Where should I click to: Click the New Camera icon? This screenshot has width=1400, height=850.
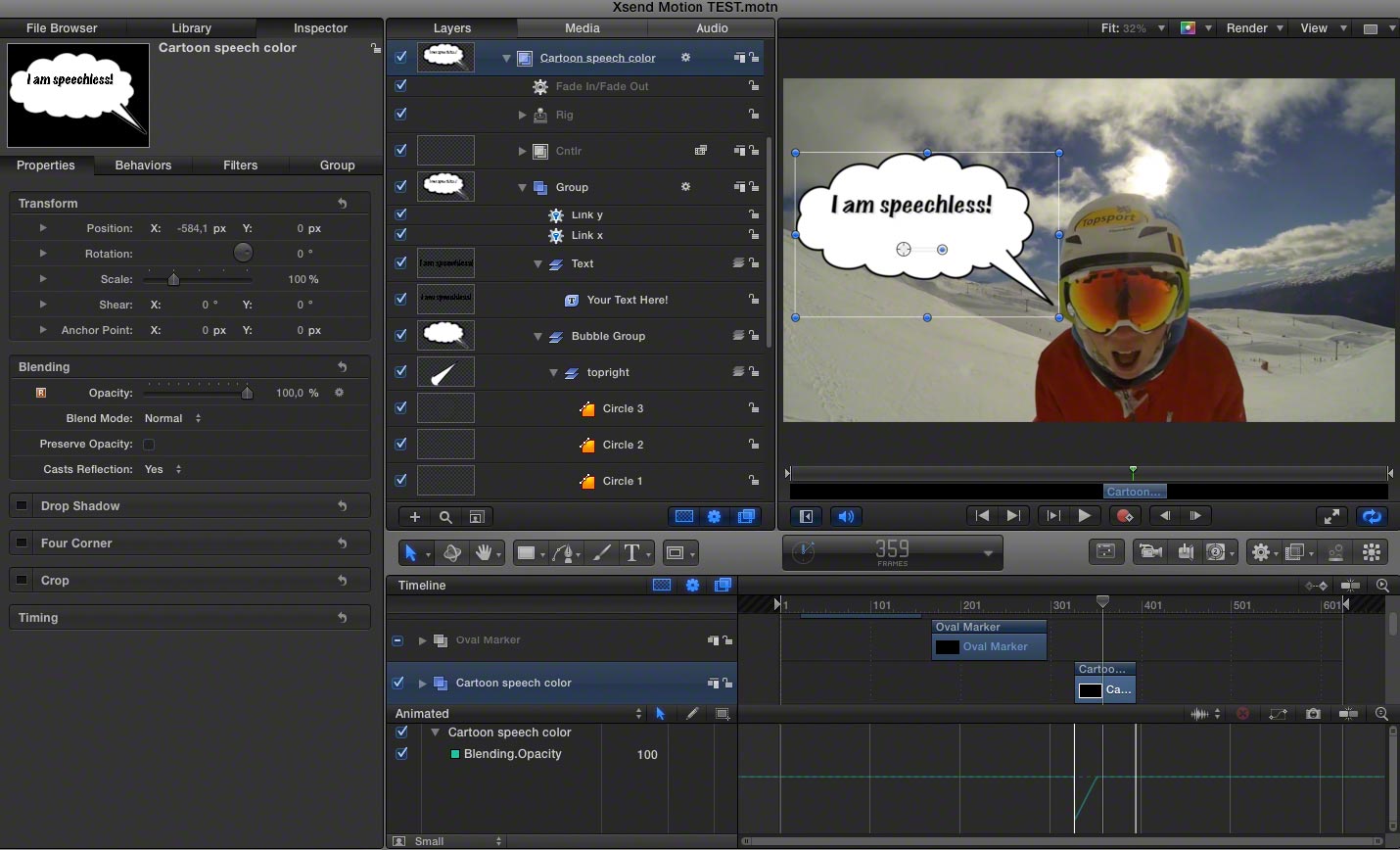[x=1150, y=552]
